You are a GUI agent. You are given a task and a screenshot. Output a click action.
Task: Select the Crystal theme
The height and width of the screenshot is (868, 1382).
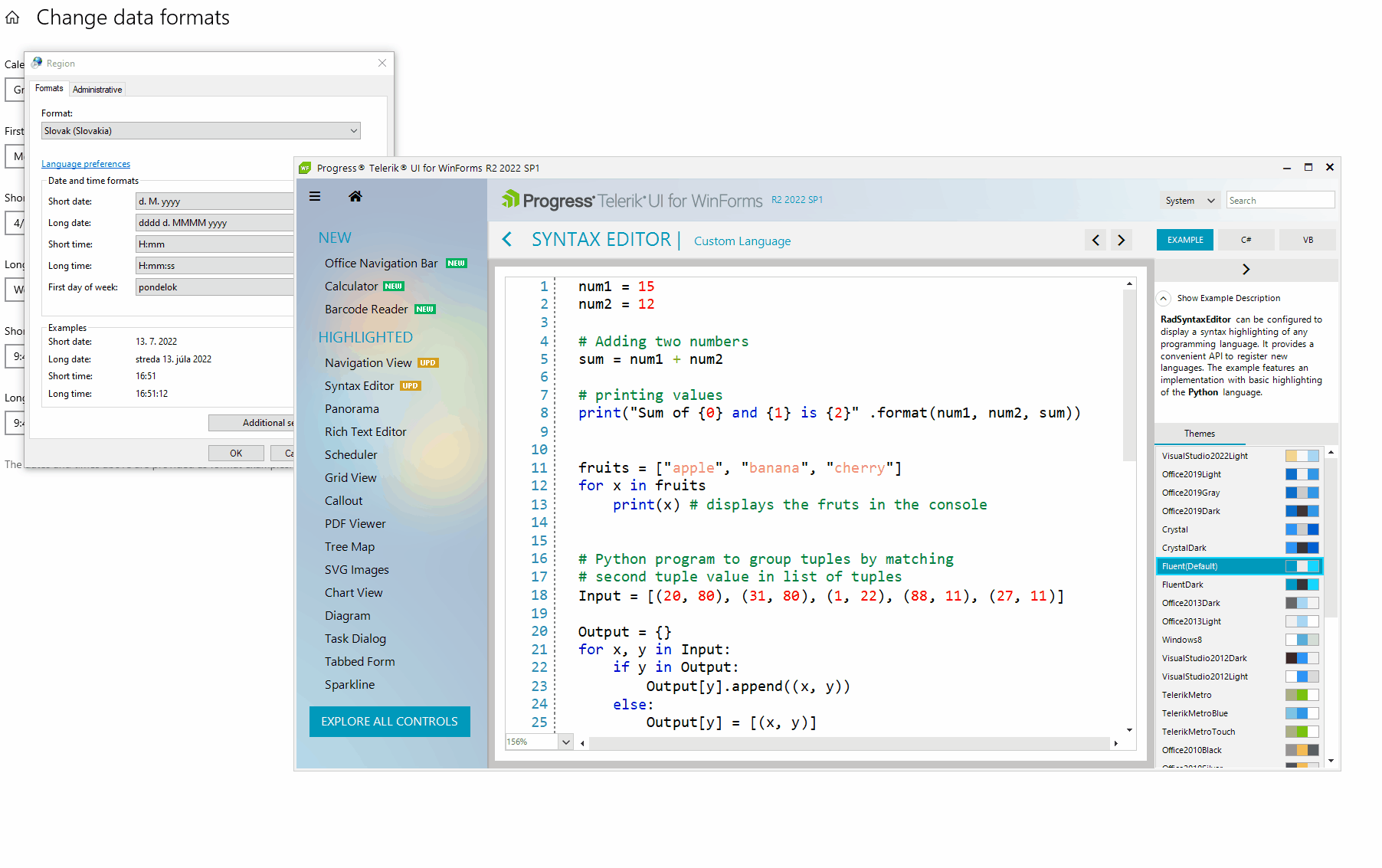click(1240, 529)
